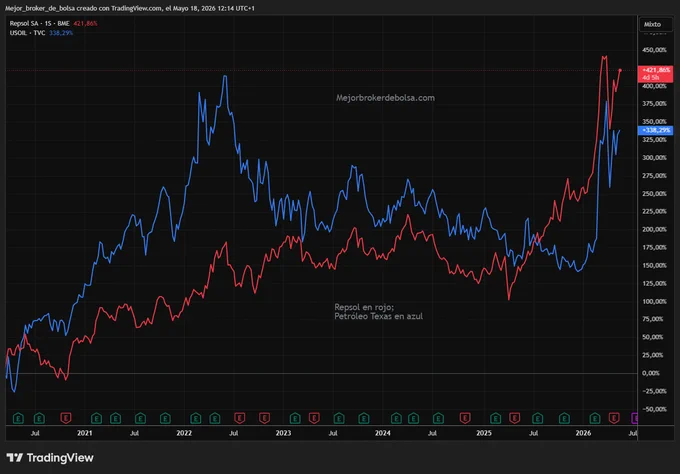Screen dimensions: 680x474
Task: Click the green earnings marker between 2023 and July 2023
Action: click(x=295, y=418)
